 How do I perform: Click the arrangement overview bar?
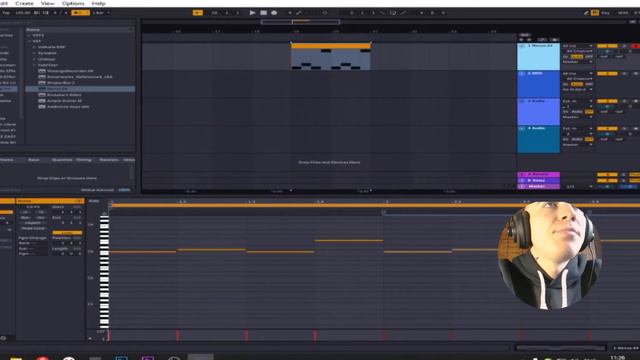[300, 22]
